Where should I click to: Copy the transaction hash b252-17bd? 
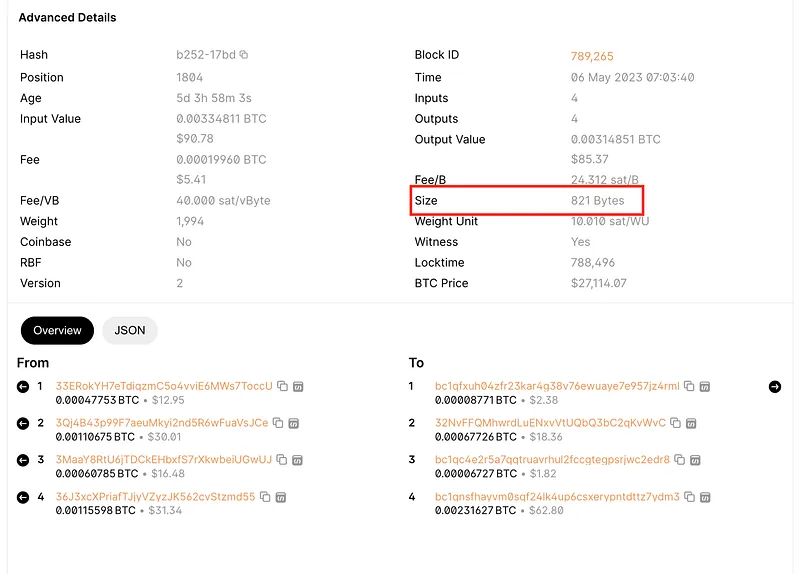(x=244, y=55)
